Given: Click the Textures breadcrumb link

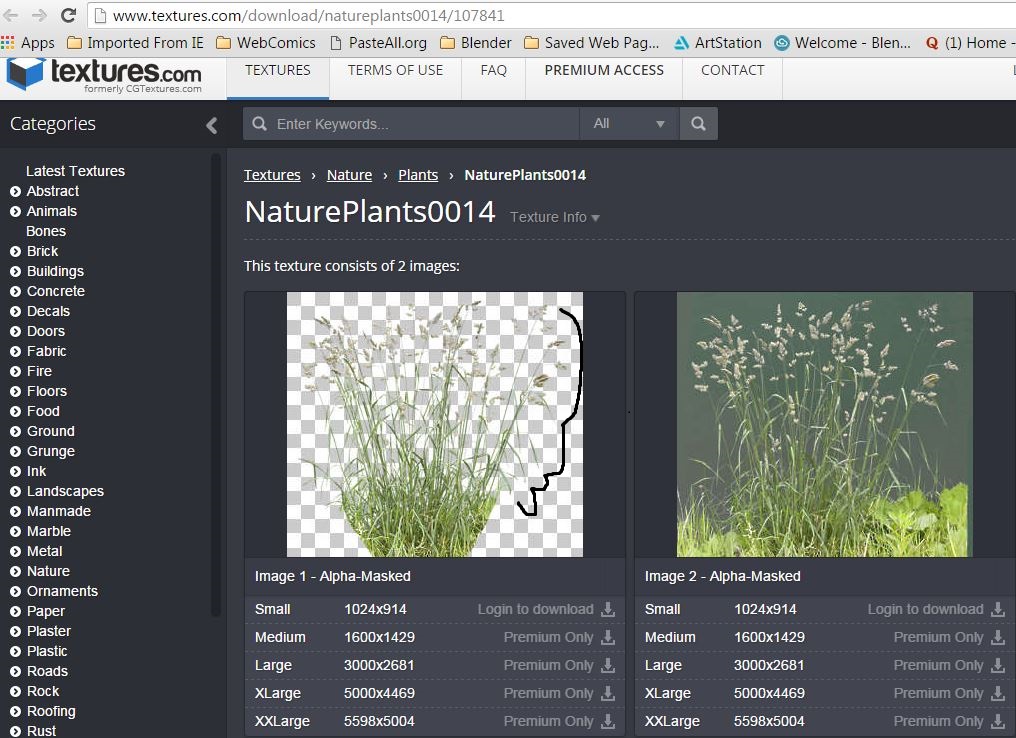Looking at the screenshot, I should click(x=272, y=175).
